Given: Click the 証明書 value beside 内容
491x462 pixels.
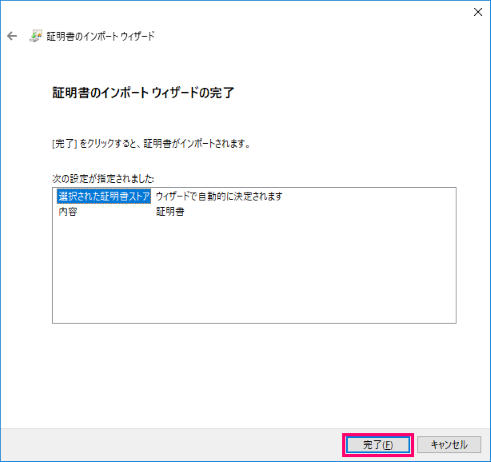Looking at the screenshot, I should (x=170, y=212).
